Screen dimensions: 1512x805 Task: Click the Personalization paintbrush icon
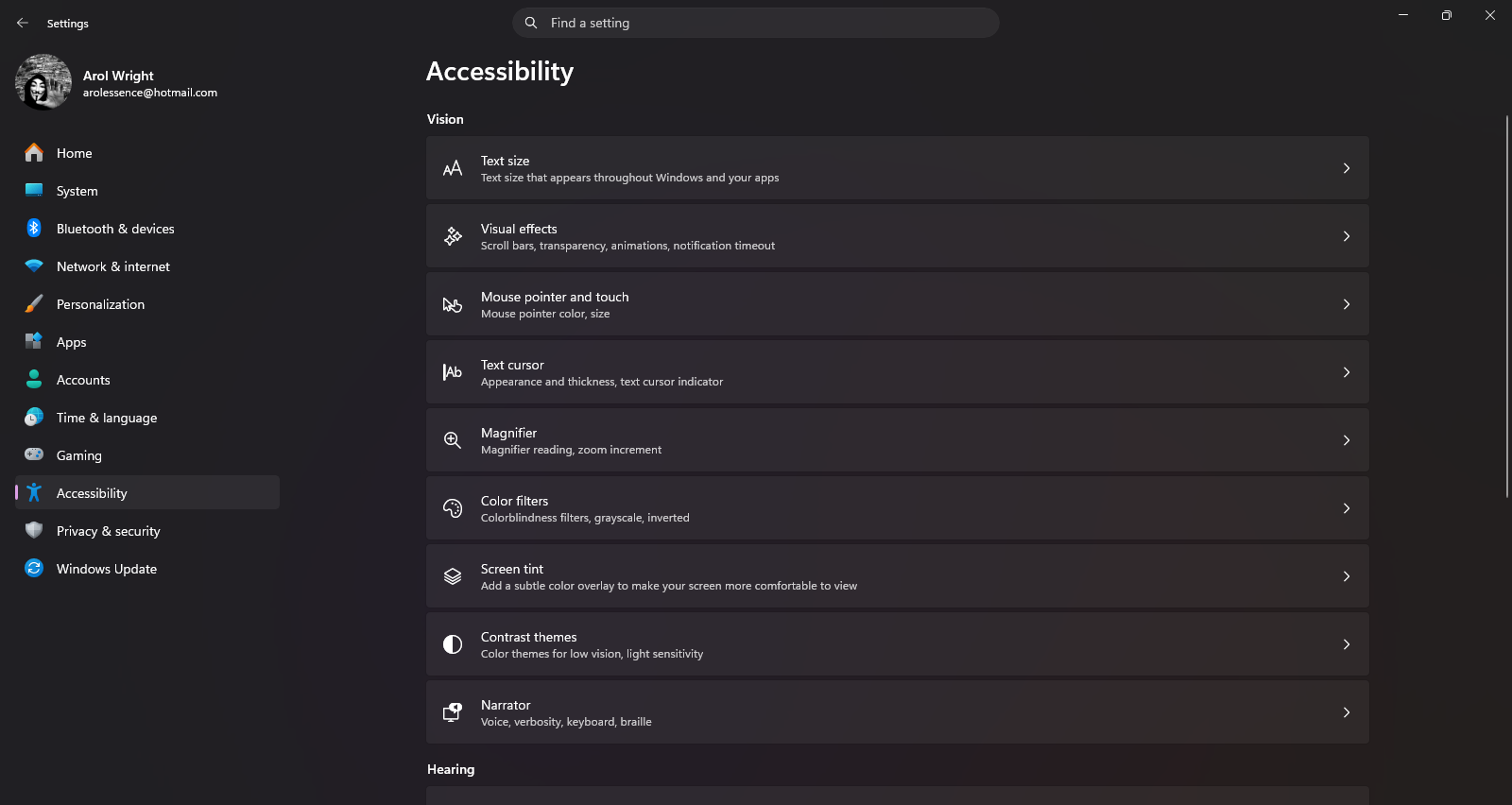pyautogui.click(x=34, y=303)
